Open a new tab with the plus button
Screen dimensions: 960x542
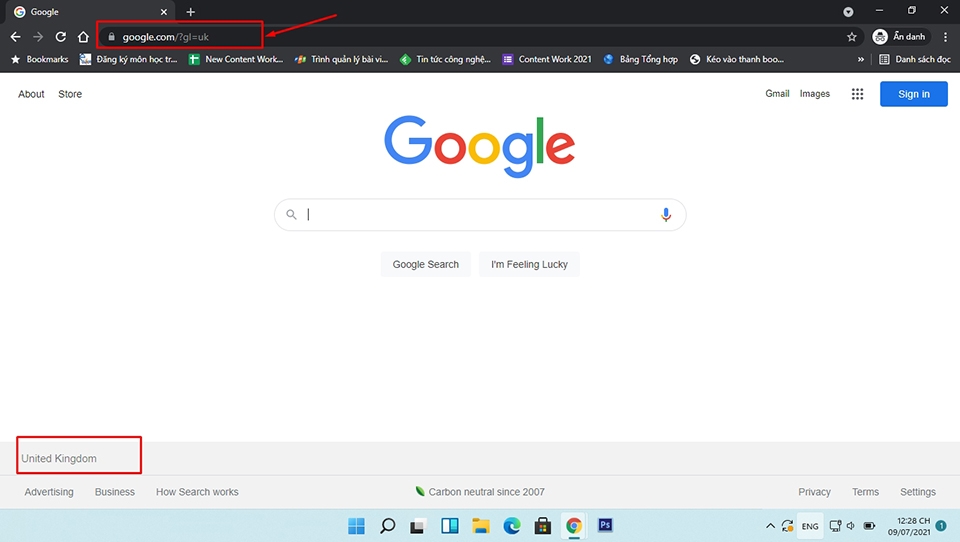point(190,12)
